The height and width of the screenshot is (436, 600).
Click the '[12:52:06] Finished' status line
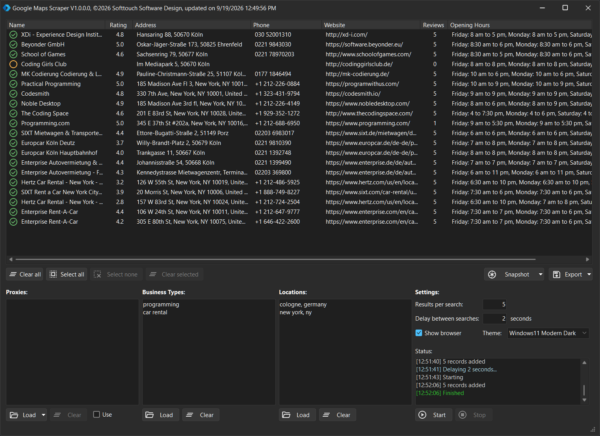pos(440,393)
